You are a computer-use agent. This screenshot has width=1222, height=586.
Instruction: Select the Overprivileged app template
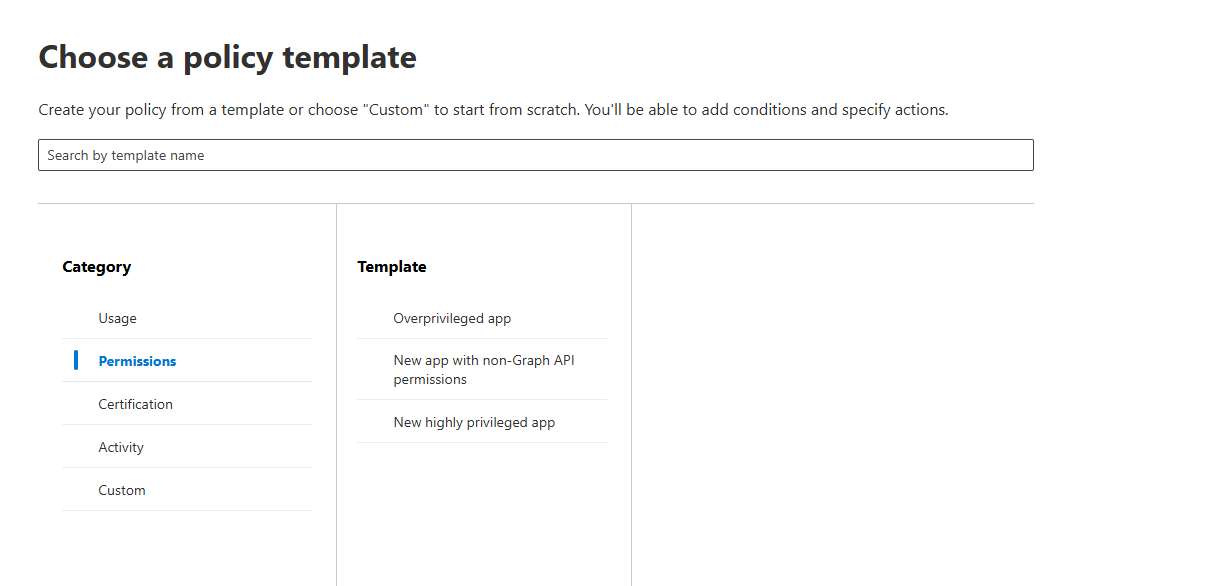pos(452,318)
